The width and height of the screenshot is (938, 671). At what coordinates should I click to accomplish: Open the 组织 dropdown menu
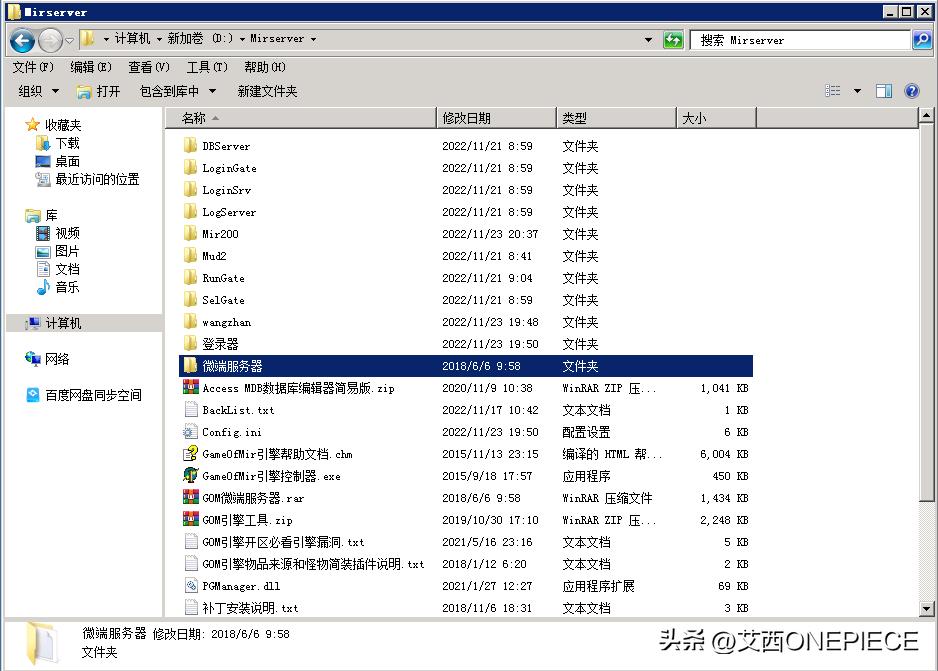click(x=37, y=90)
